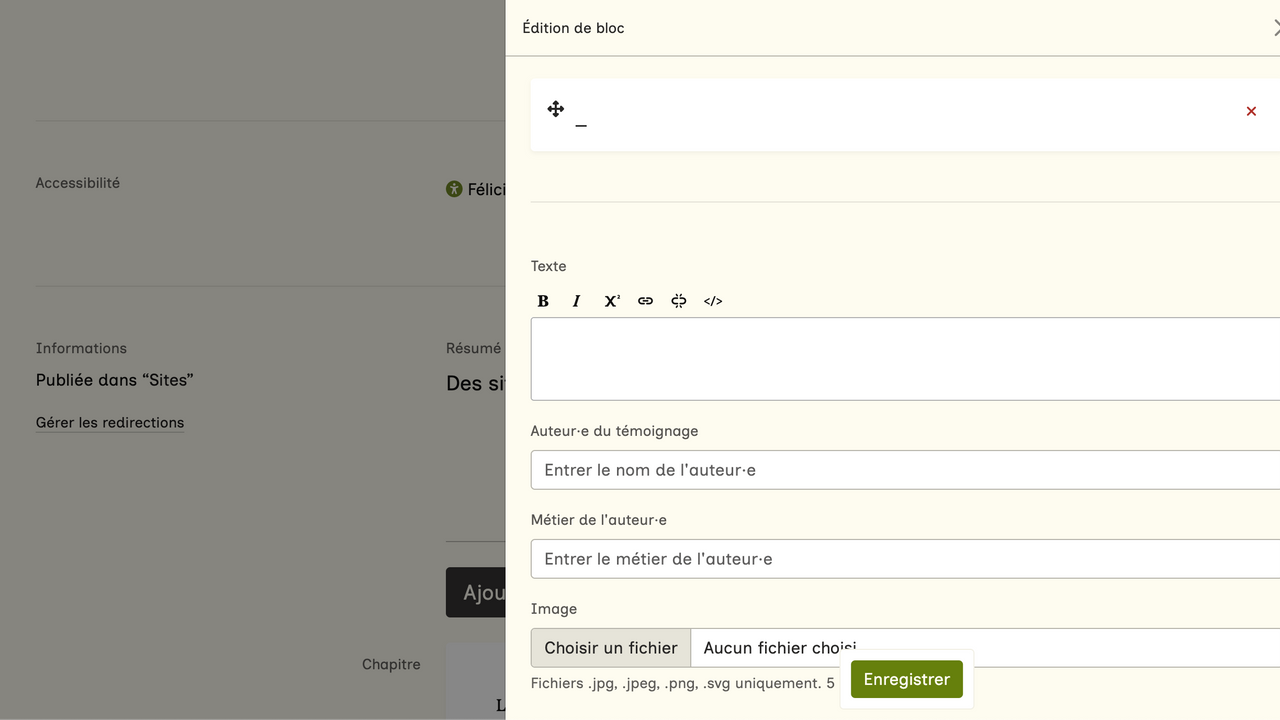The height and width of the screenshot is (720, 1280).
Task: Close the Édition de bloc panel
Action: coord(1275,28)
